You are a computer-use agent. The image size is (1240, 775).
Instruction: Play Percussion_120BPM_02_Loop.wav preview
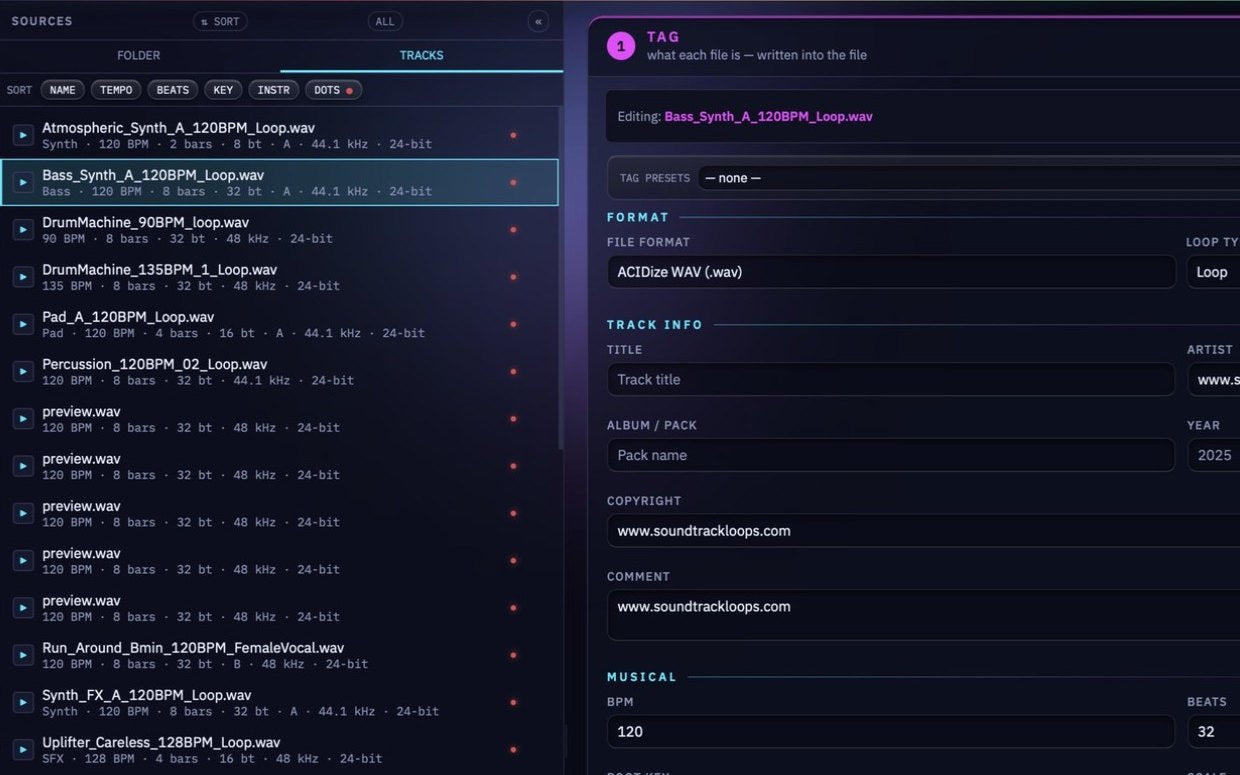23,371
